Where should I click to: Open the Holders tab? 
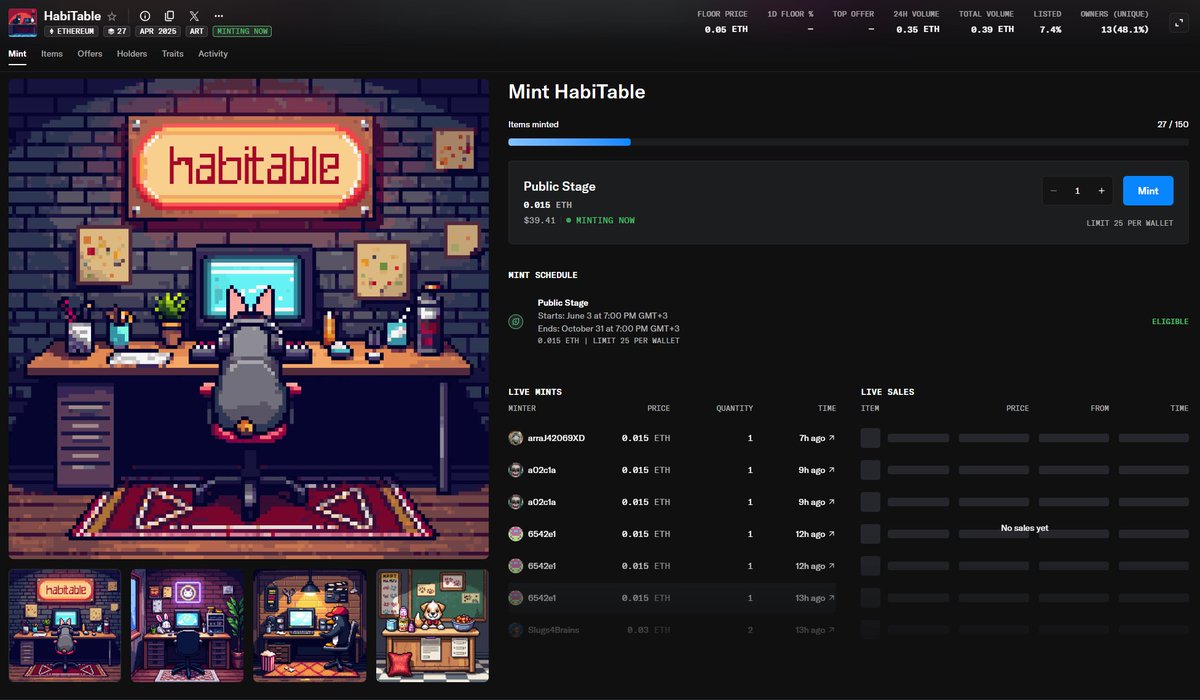click(132, 54)
